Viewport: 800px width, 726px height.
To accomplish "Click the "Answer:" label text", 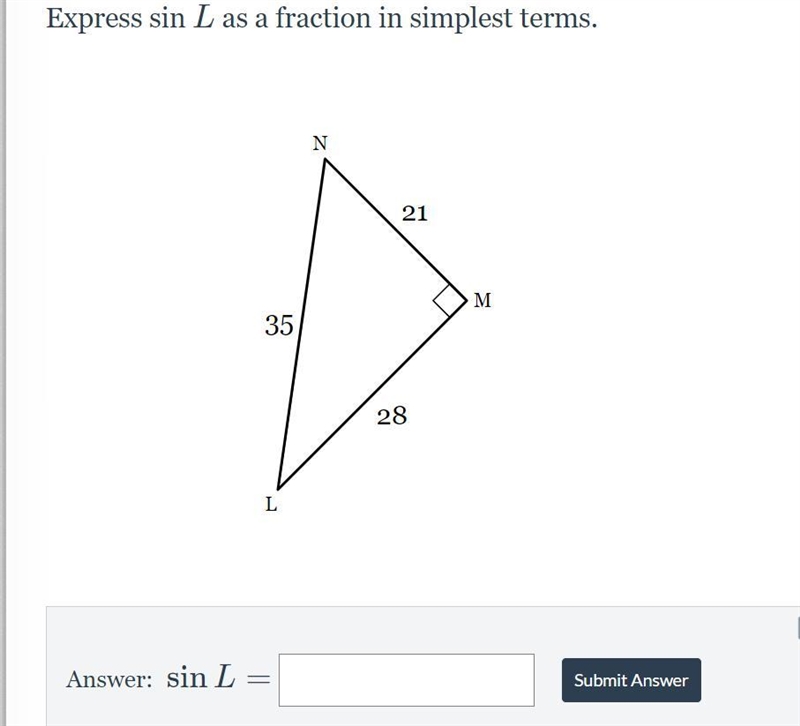I will click(109, 680).
